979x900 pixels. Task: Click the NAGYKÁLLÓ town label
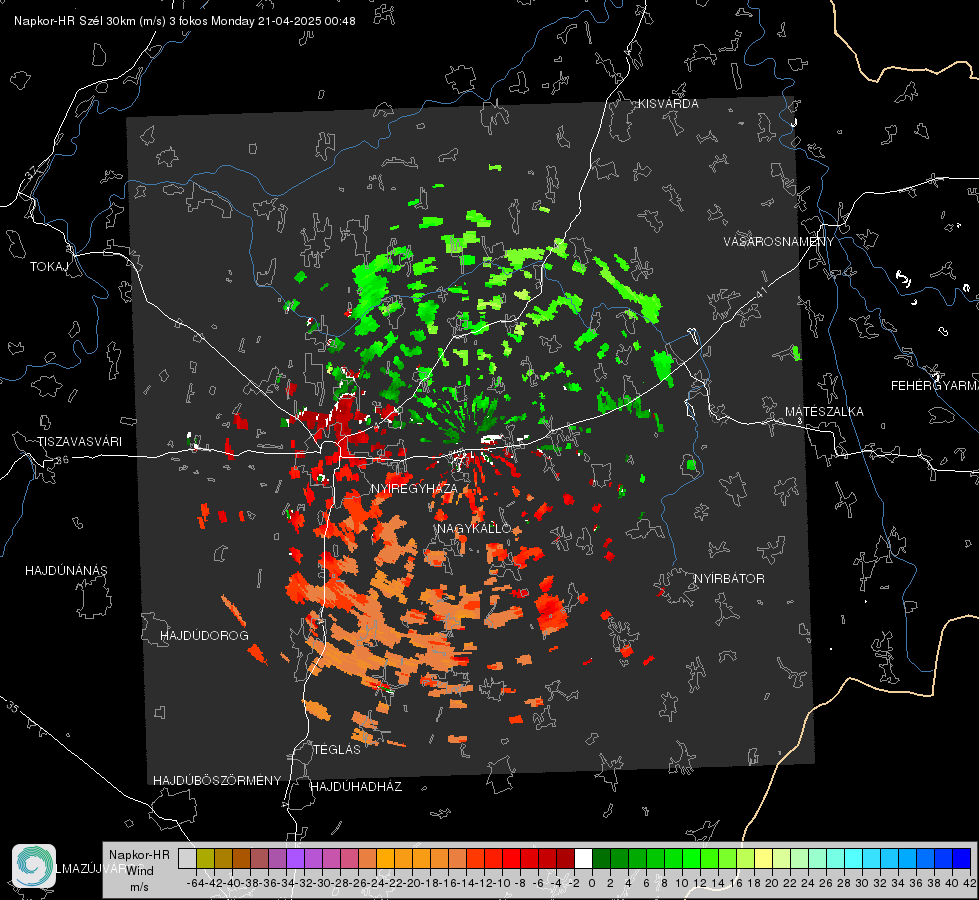coord(474,528)
